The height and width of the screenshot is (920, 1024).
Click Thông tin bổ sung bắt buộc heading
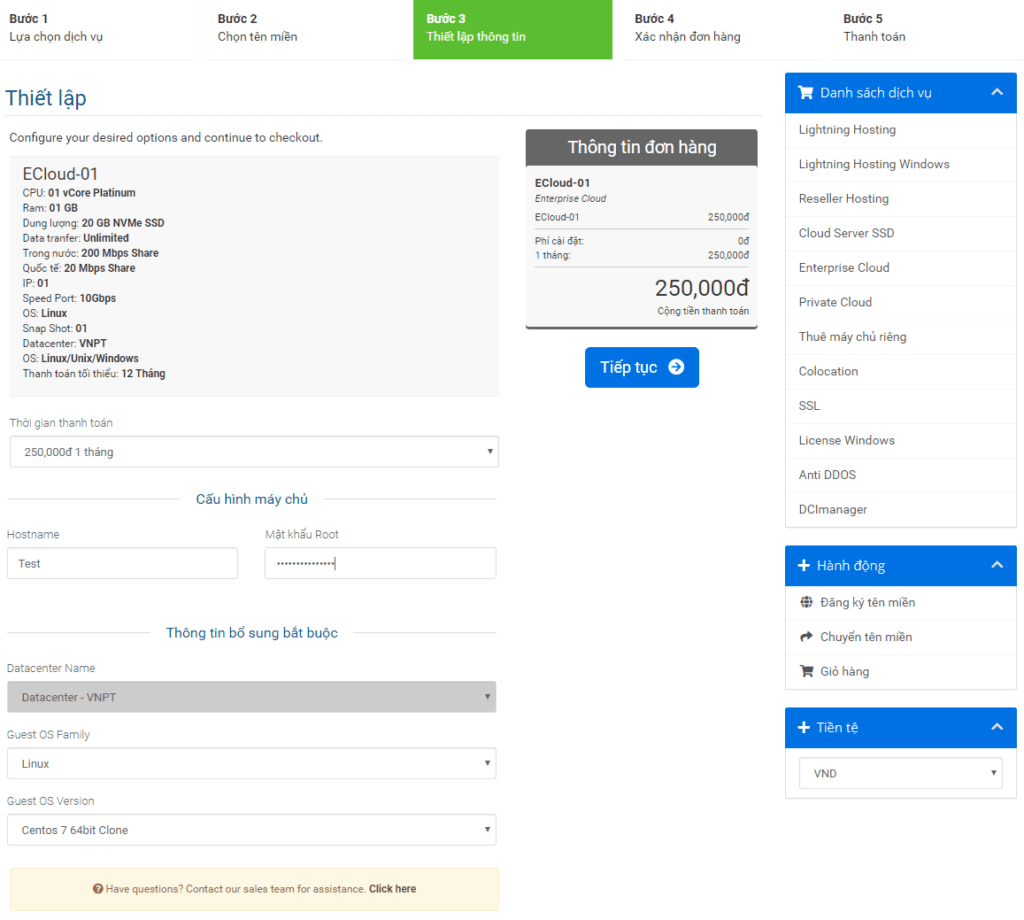(251, 633)
